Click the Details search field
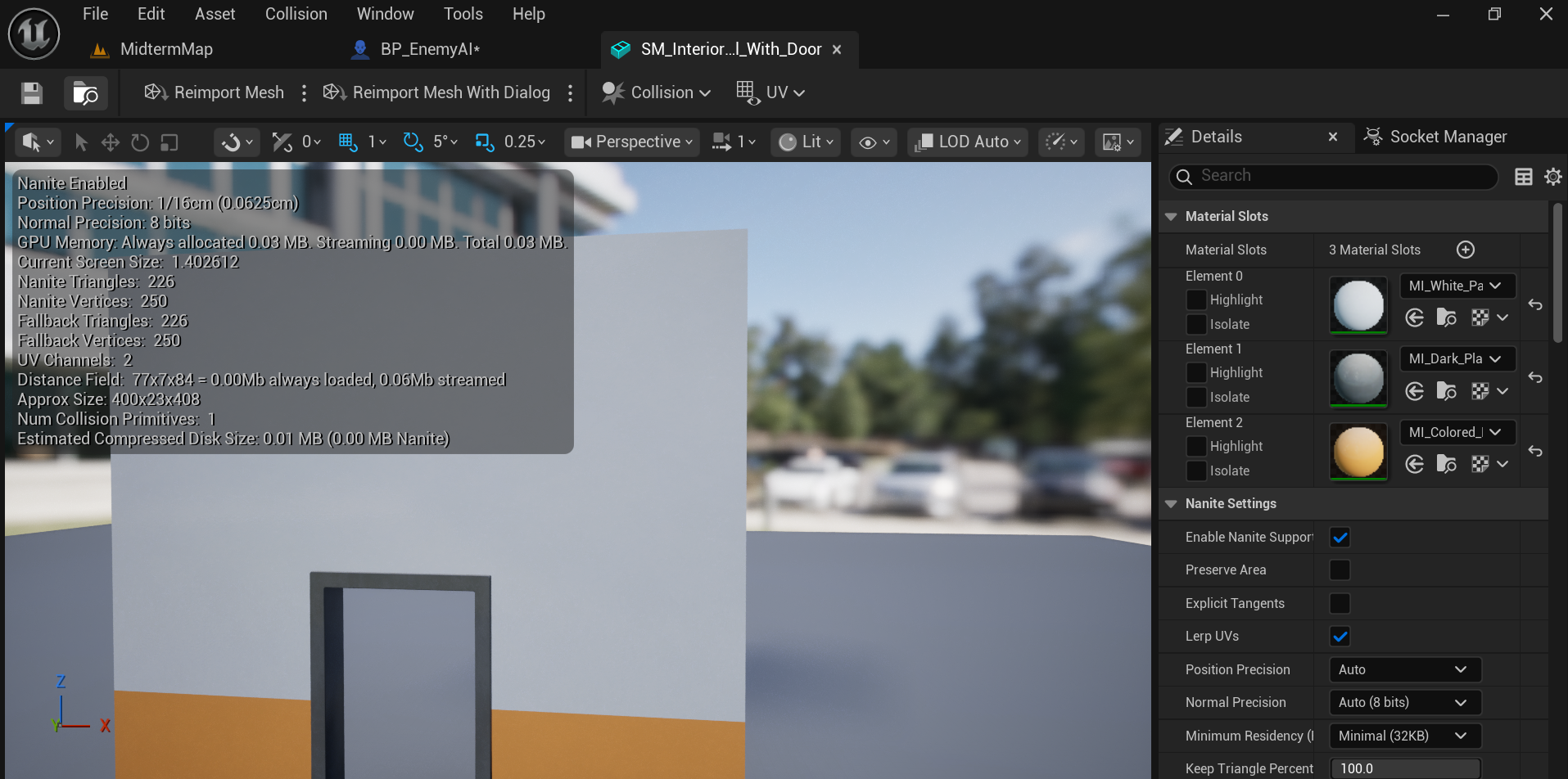This screenshot has width=1568, height=779. point(1333,177)
